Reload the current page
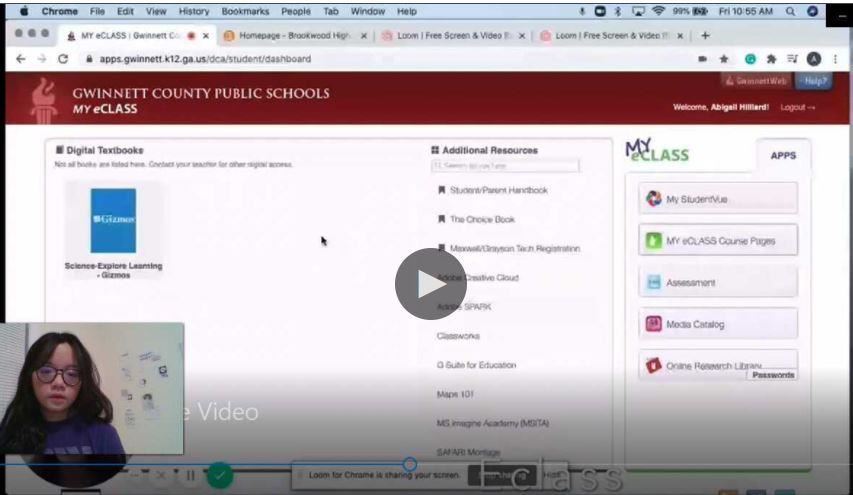The width and height of the screenshot is (853, 495). point(63,59)
